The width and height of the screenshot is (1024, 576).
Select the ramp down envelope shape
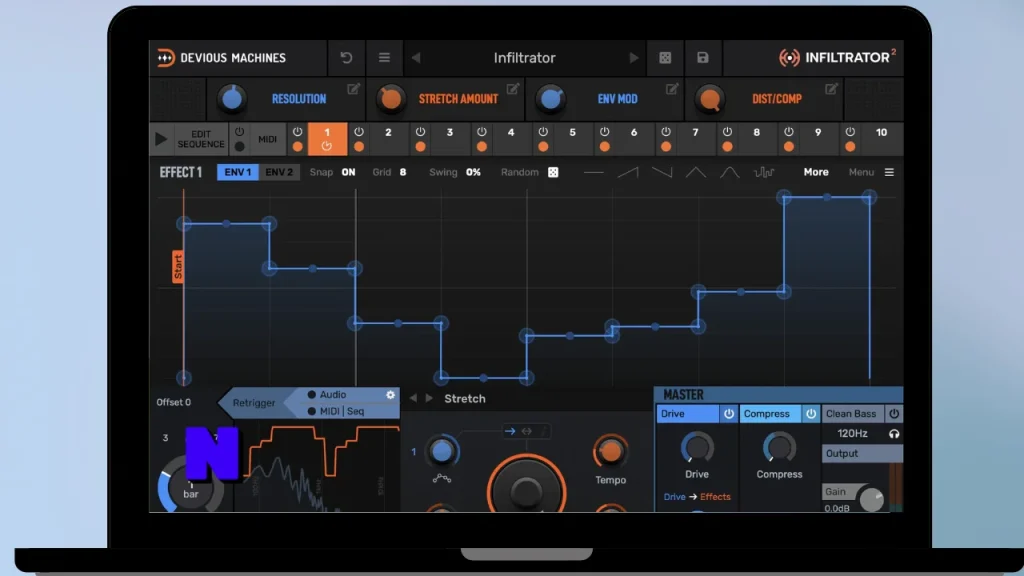(662, 172)
